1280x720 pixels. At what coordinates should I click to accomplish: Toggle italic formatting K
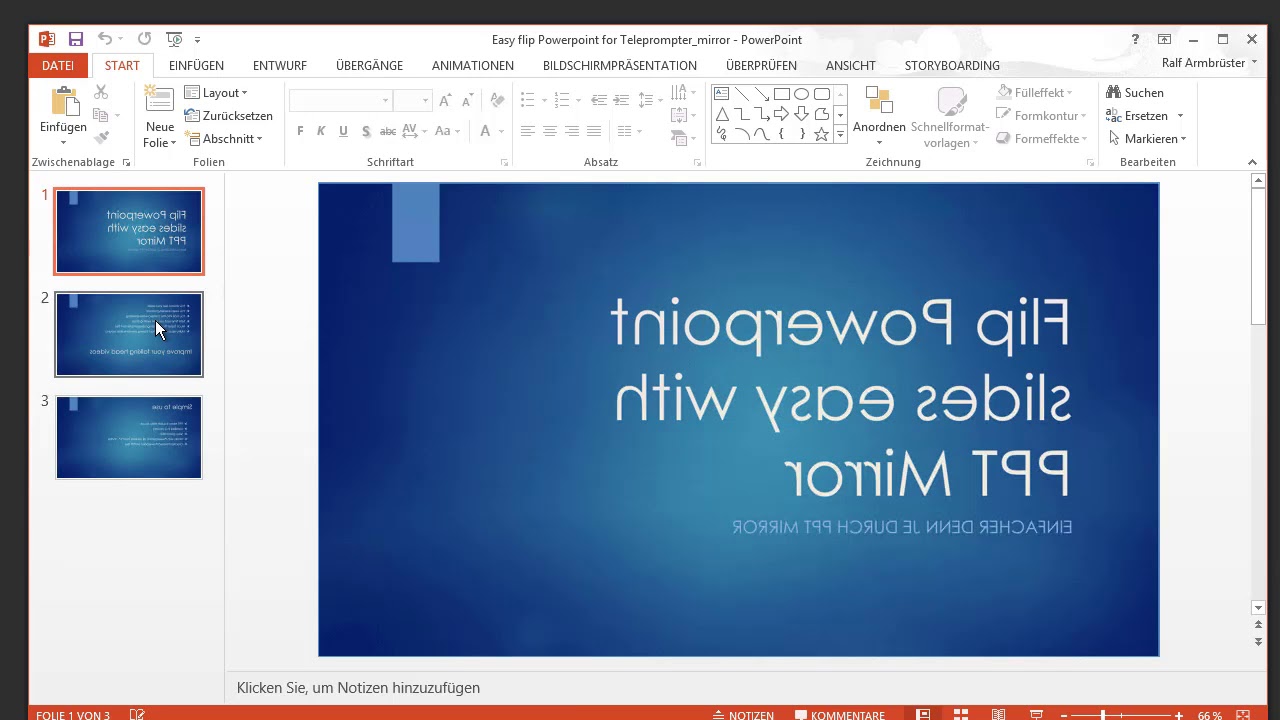pos(321,131)
